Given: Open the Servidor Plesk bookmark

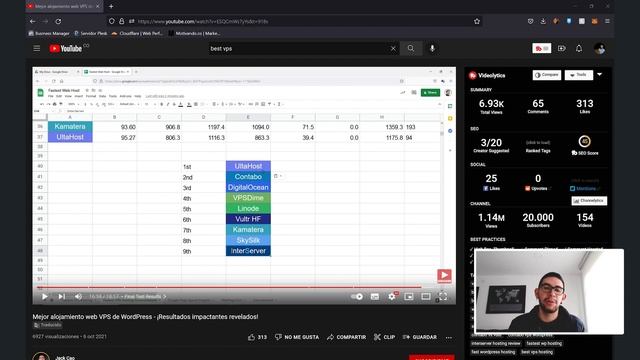Looking at the screenshot, I should [91, 33].
